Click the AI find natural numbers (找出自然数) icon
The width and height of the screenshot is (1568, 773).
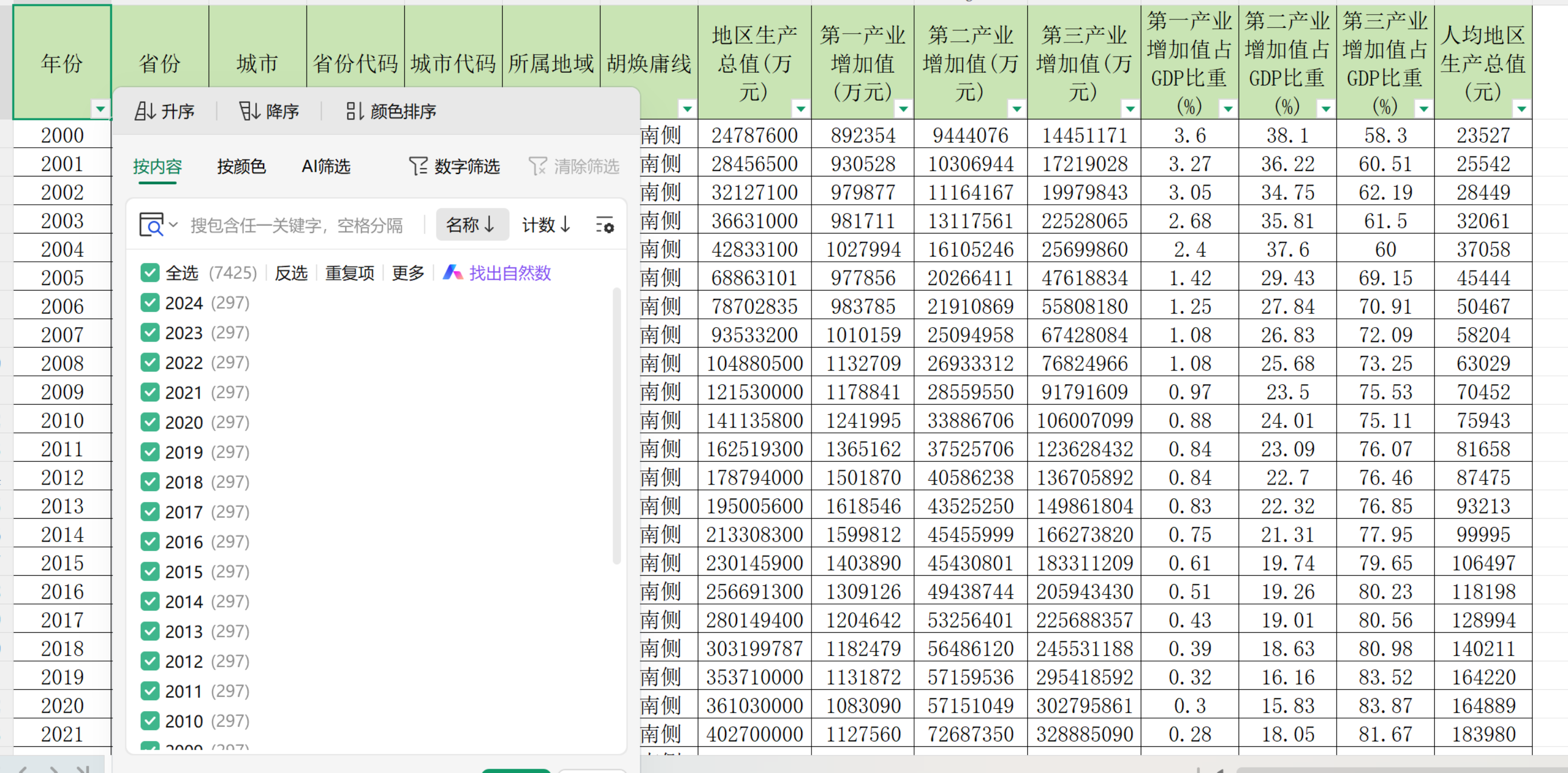pos(452,273)
